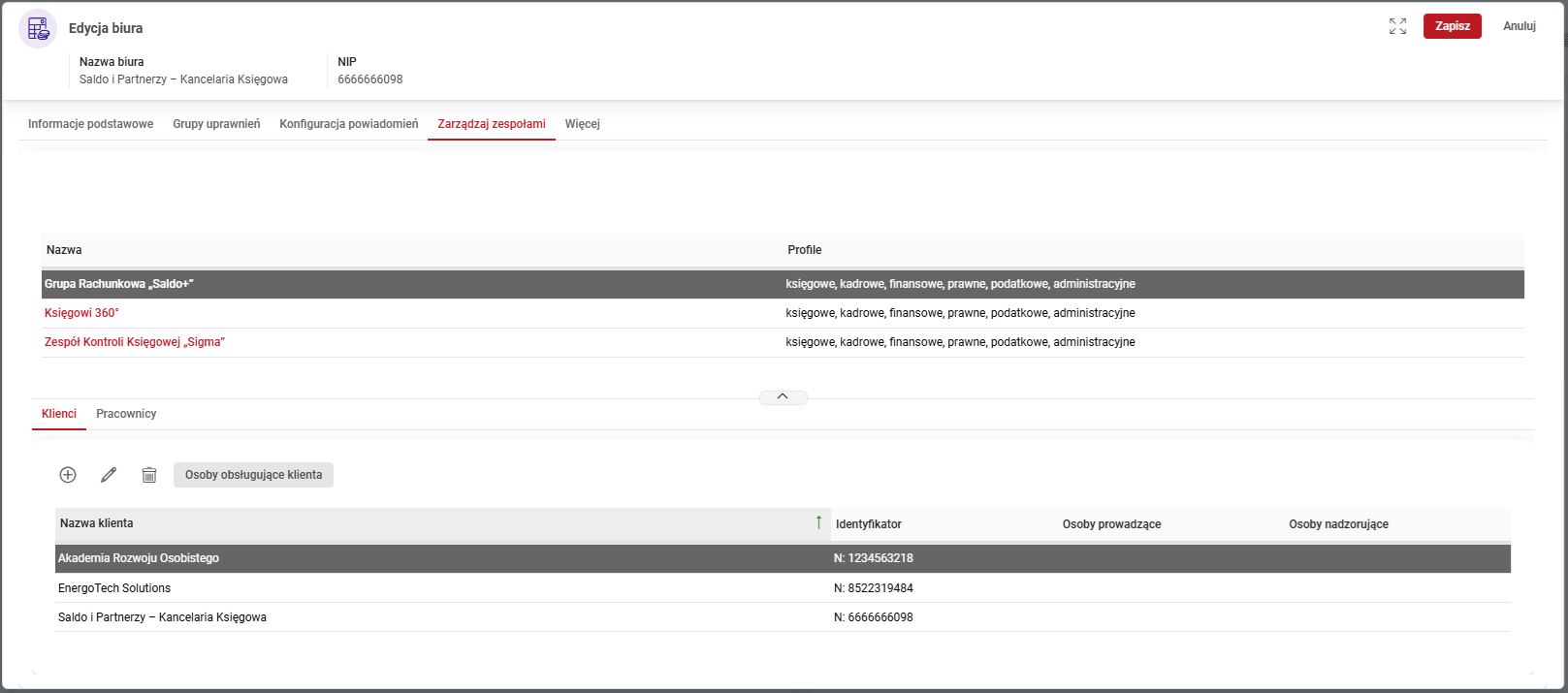Select the EnergoTech Solutions client row
The width and height of the screenshot is (1568, 693).
pyautogui.click(x=114, y=588)
